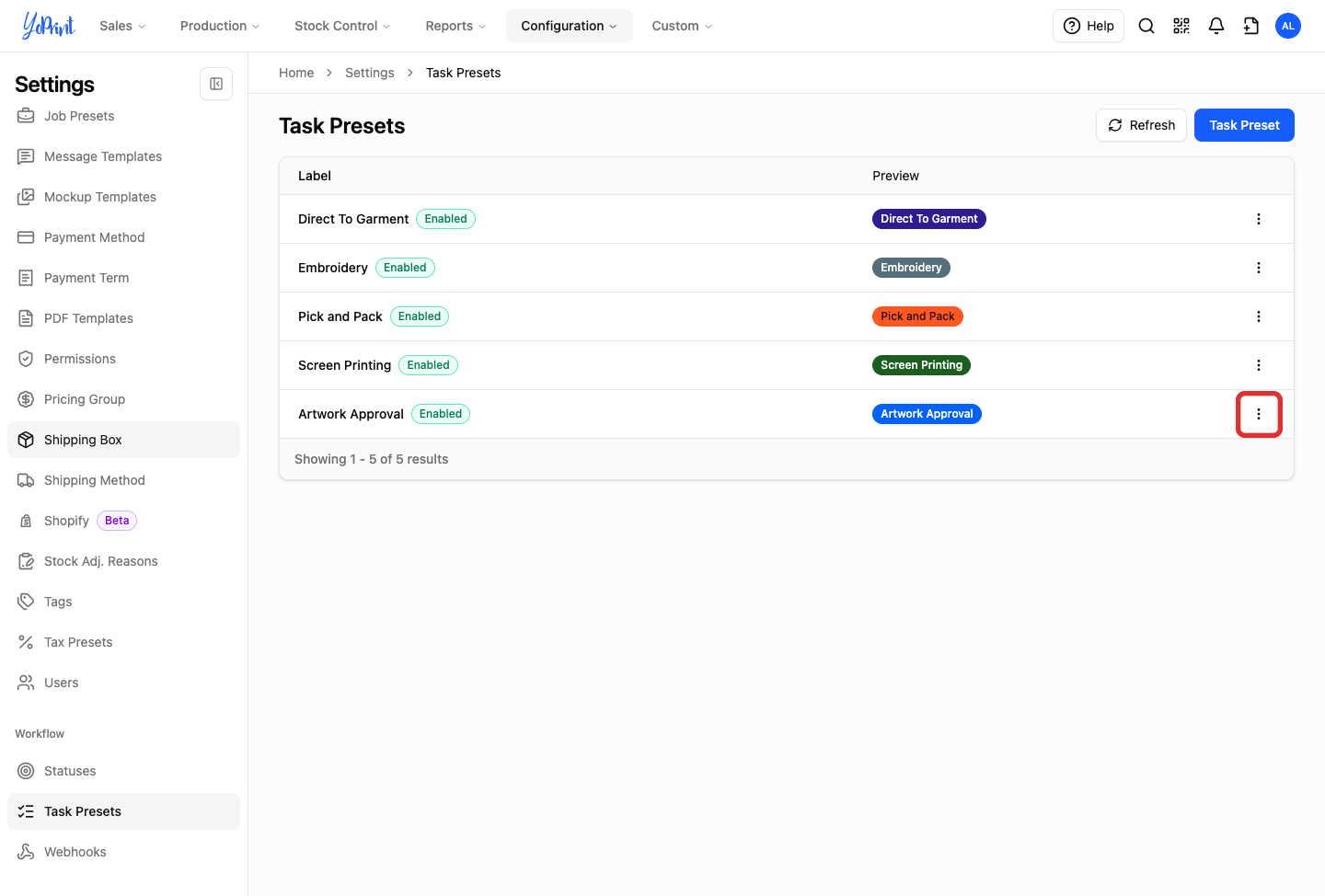This screenshot has width=1325, height=896.
Task: Open row actions for Embroidery
Action: [x=1259, y=268]
